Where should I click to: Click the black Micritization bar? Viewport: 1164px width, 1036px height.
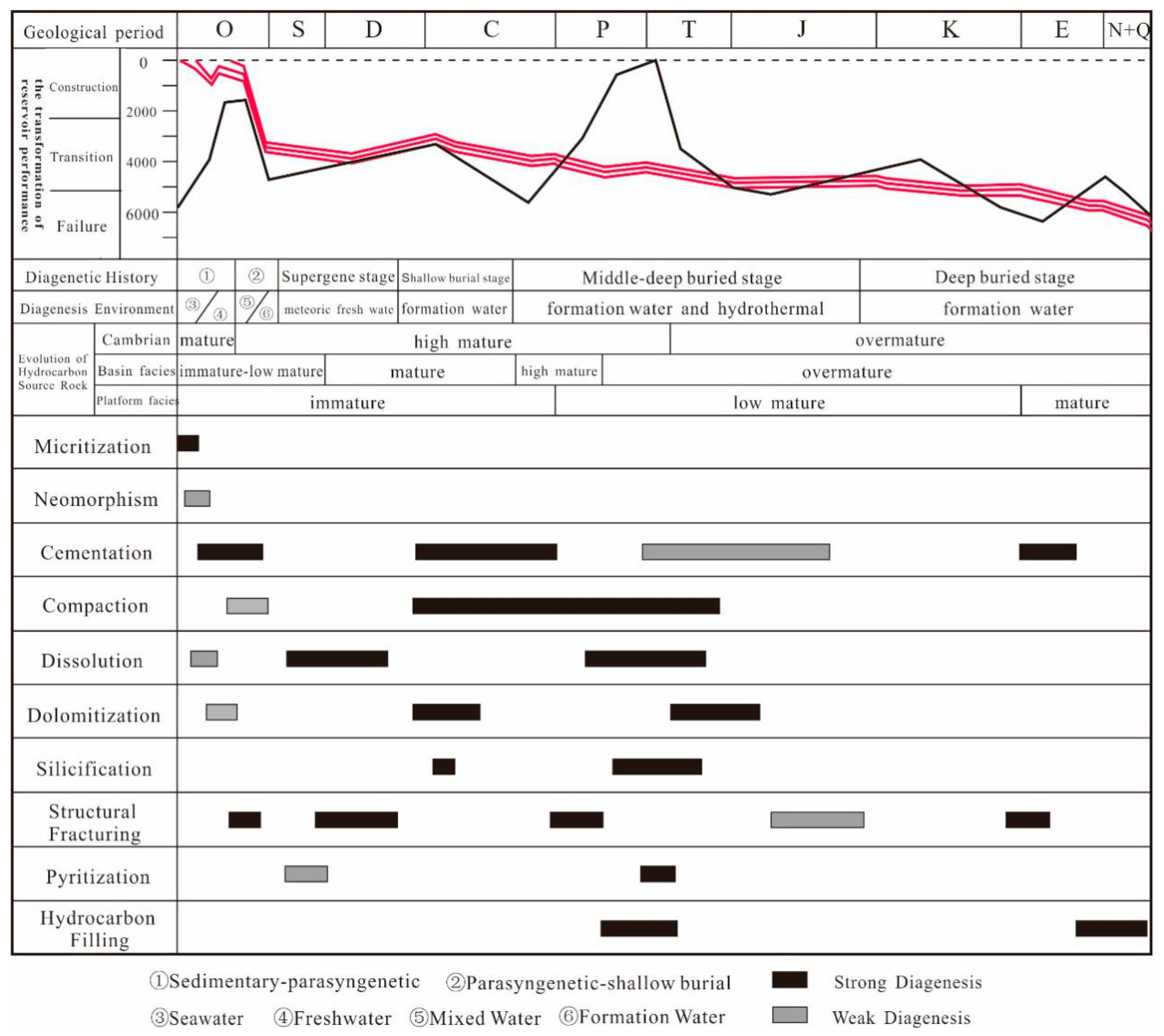click(188, 443)
